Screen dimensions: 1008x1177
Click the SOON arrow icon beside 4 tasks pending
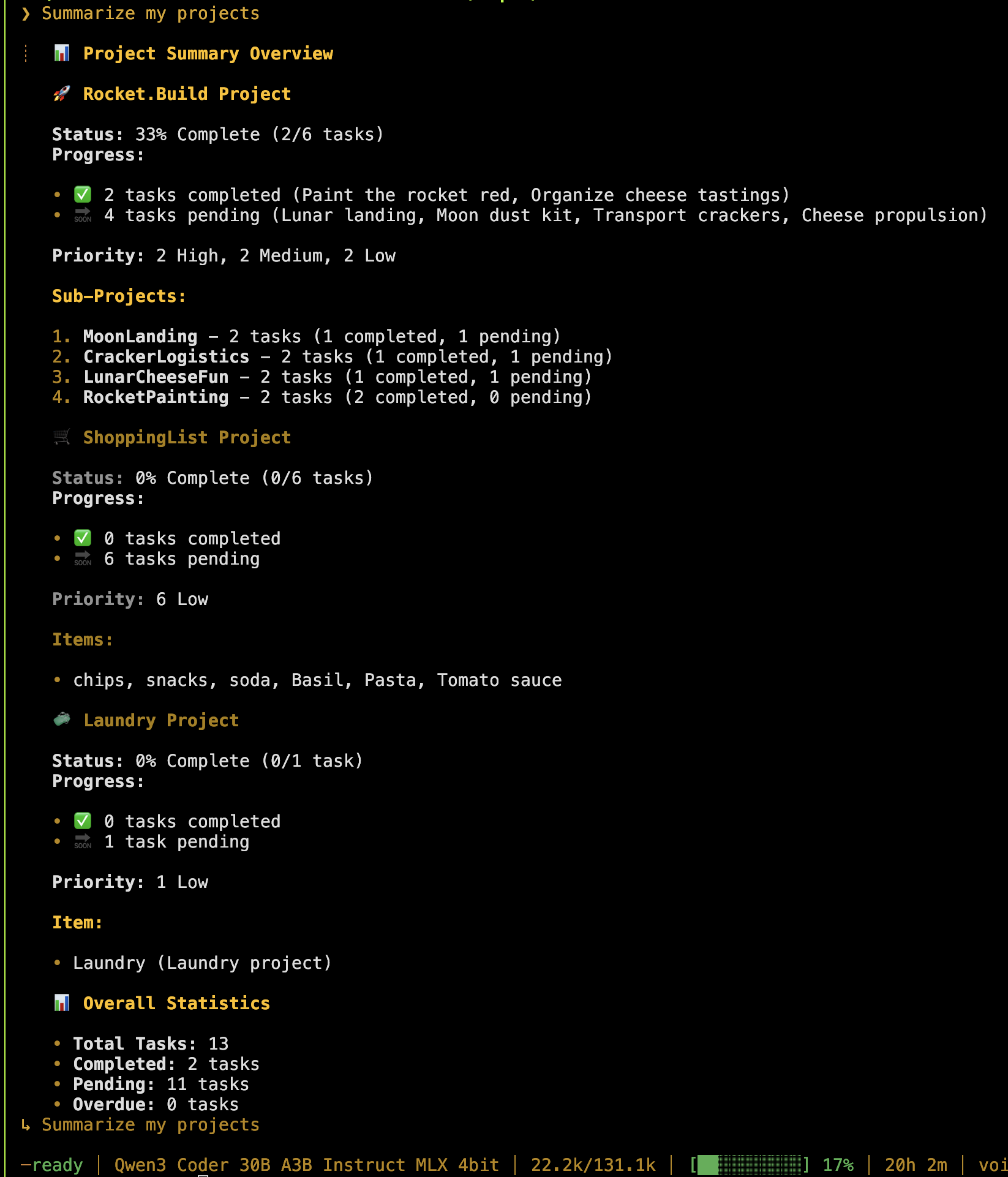(x=83, y=215)
